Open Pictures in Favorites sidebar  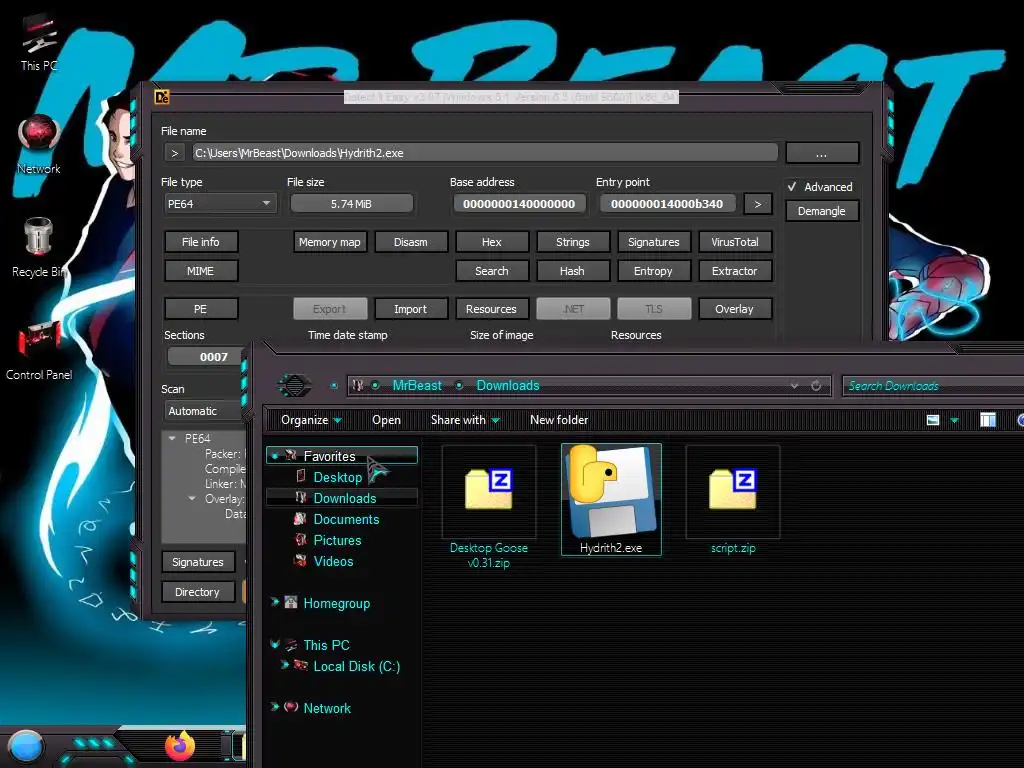click(337, 540)
